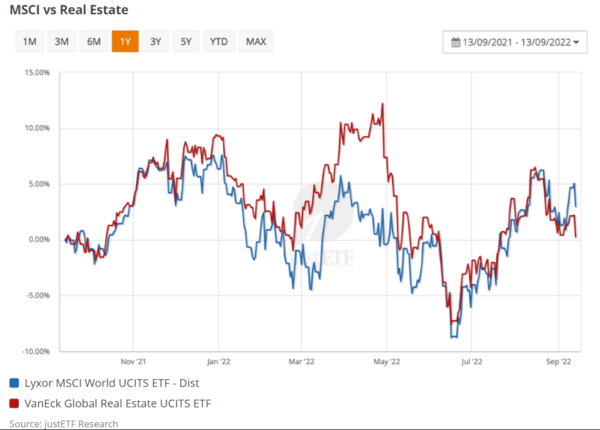This screenshot has width=600, height=430.
Task: Select the 6M time range
Action: point(94,41)
